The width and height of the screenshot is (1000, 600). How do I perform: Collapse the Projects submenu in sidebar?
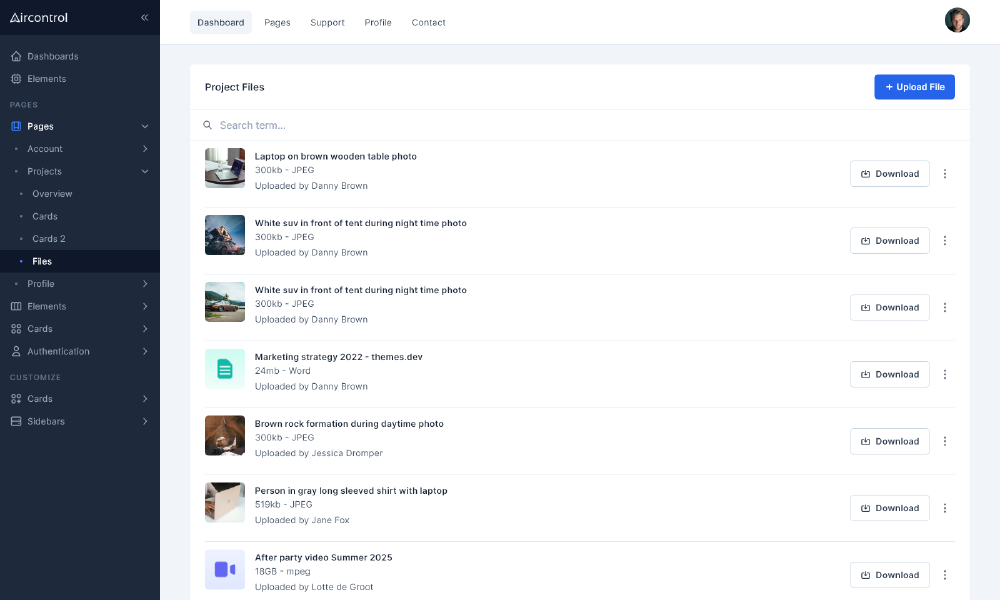click(x=145, y=172)
